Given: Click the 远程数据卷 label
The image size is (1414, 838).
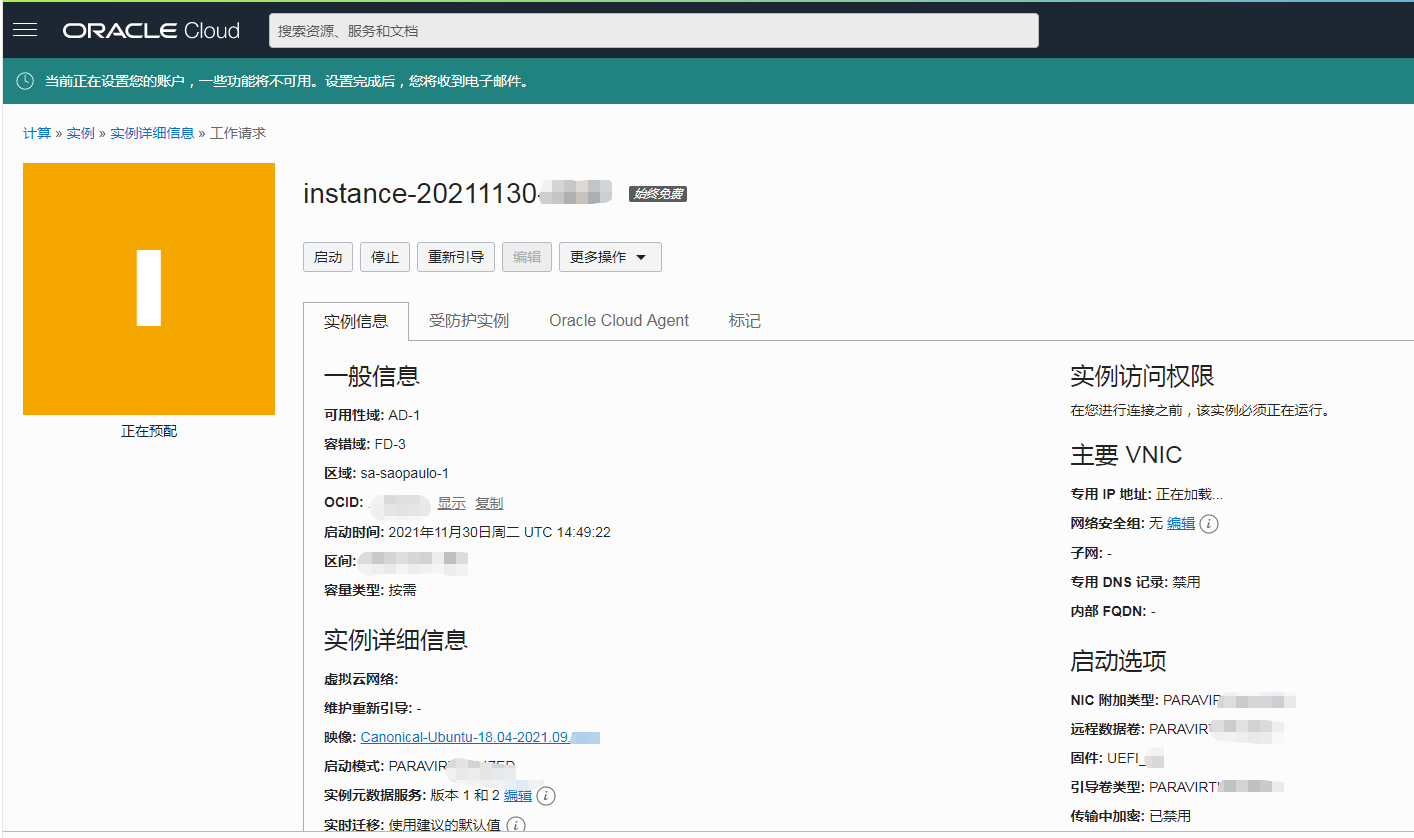Looking at the screenshot, I should click(1108, 729).
